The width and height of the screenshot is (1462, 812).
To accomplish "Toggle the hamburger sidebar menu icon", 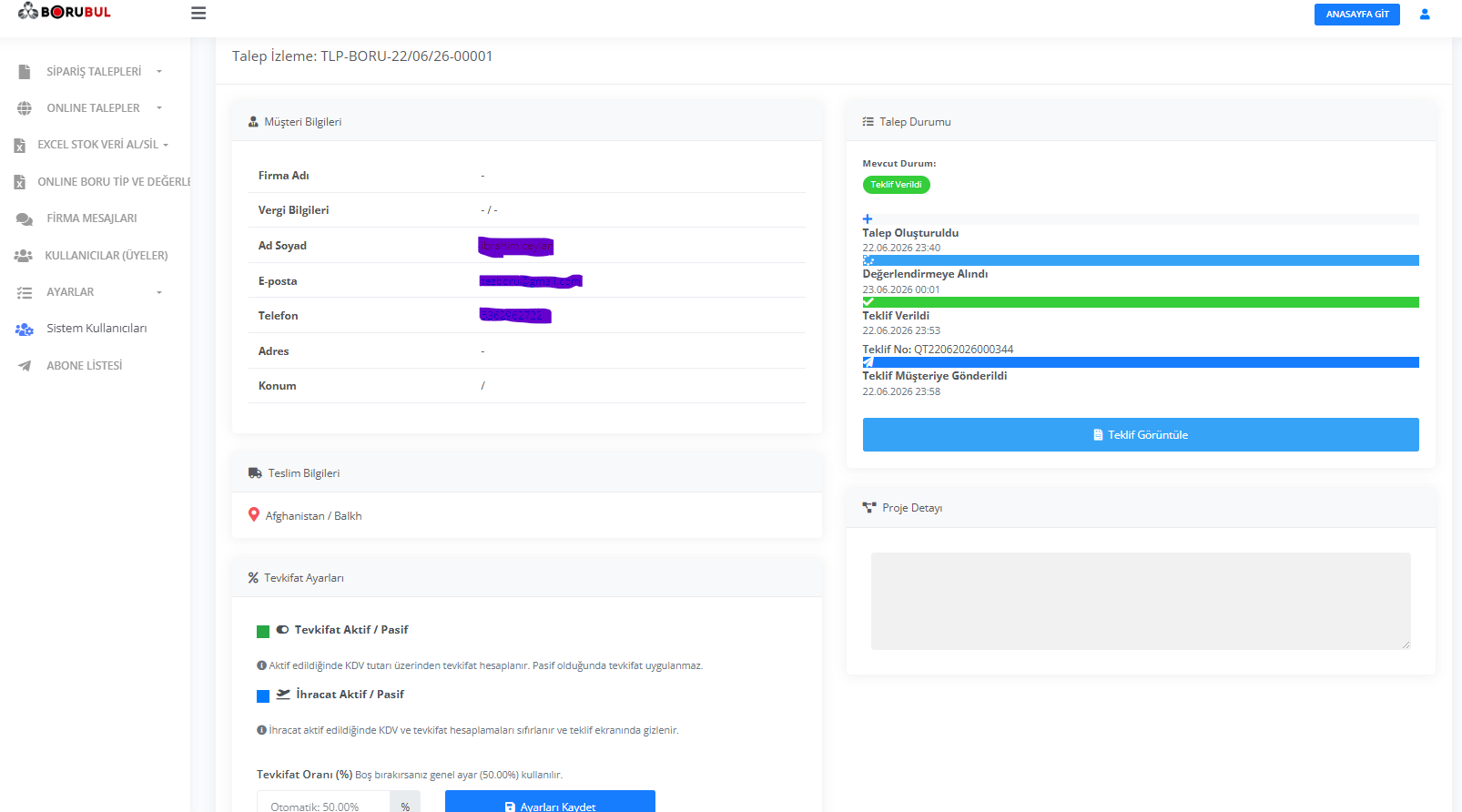I will point(198,14).
